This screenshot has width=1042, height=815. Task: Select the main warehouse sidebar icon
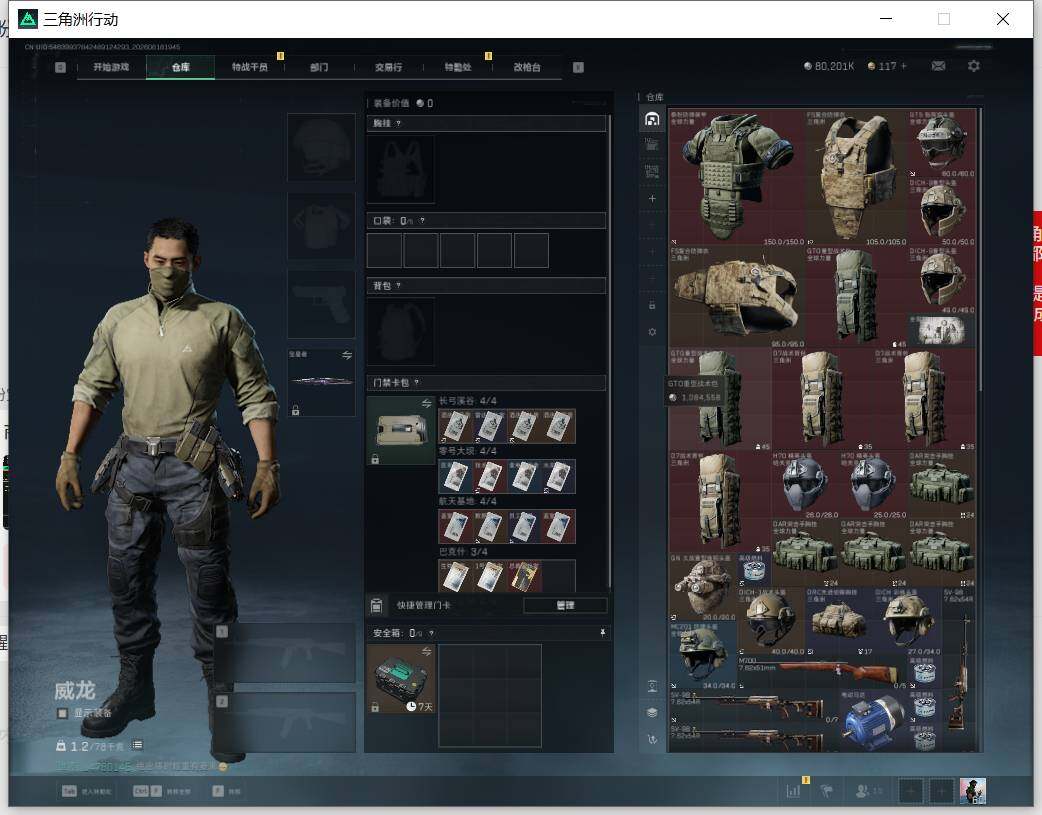click(652, 119)
